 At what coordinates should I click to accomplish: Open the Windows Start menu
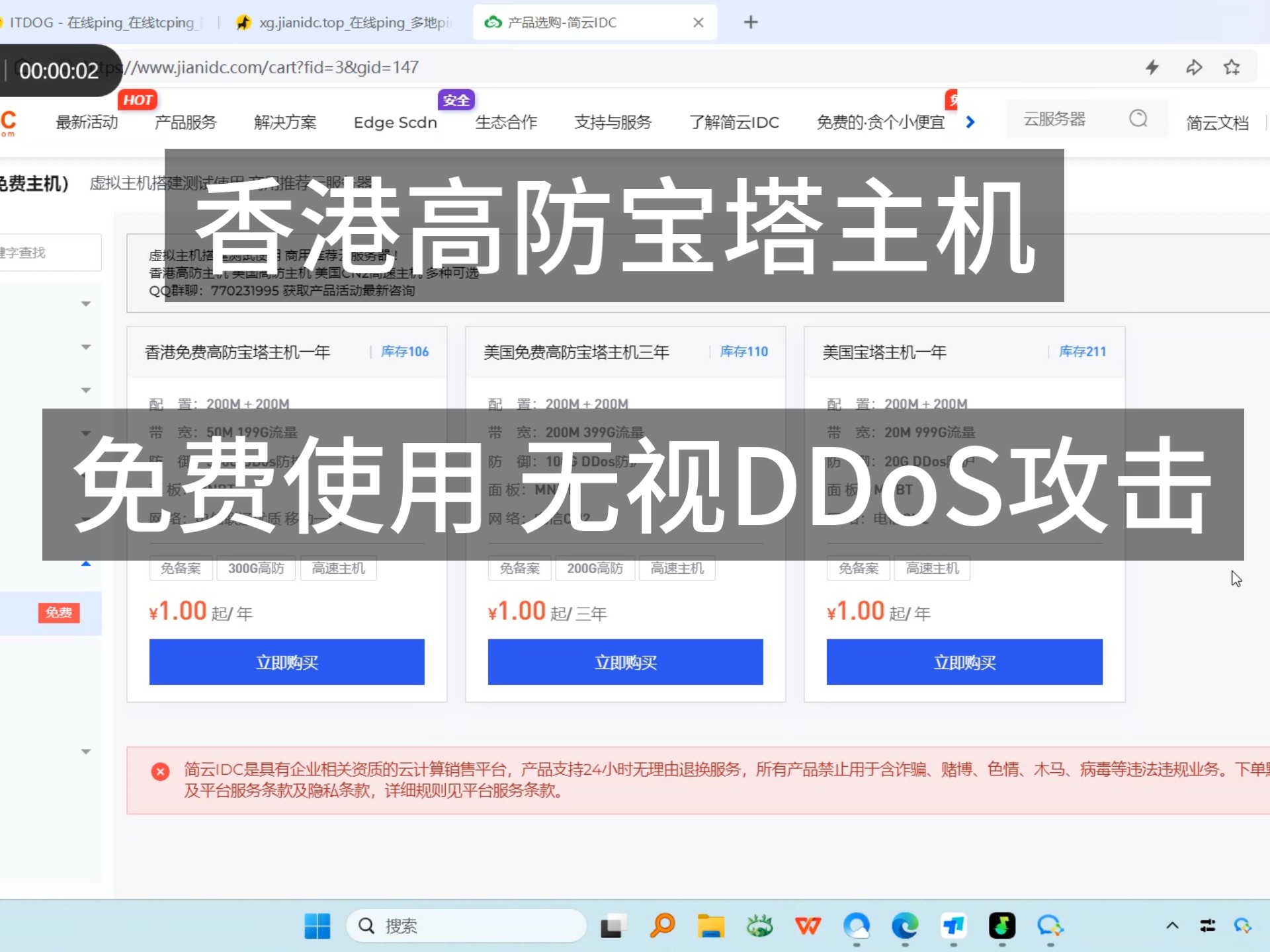pos(317,926)
